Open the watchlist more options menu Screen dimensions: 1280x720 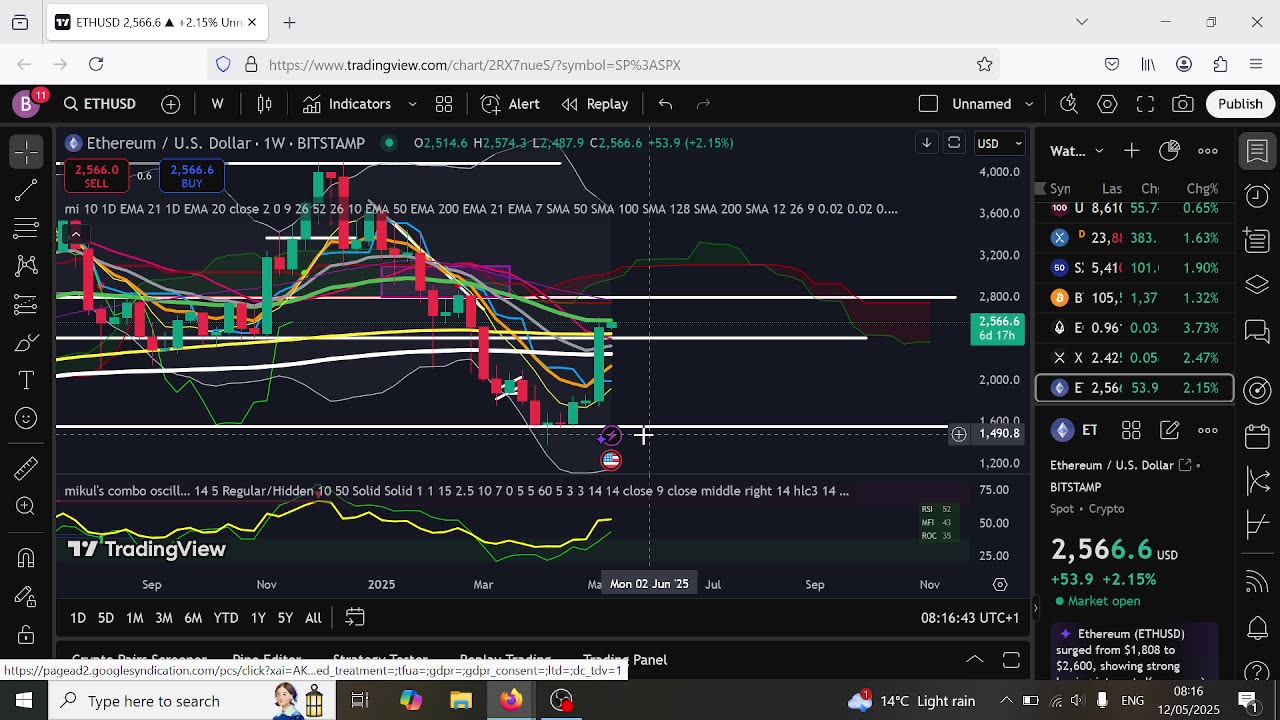point(1208,151)
